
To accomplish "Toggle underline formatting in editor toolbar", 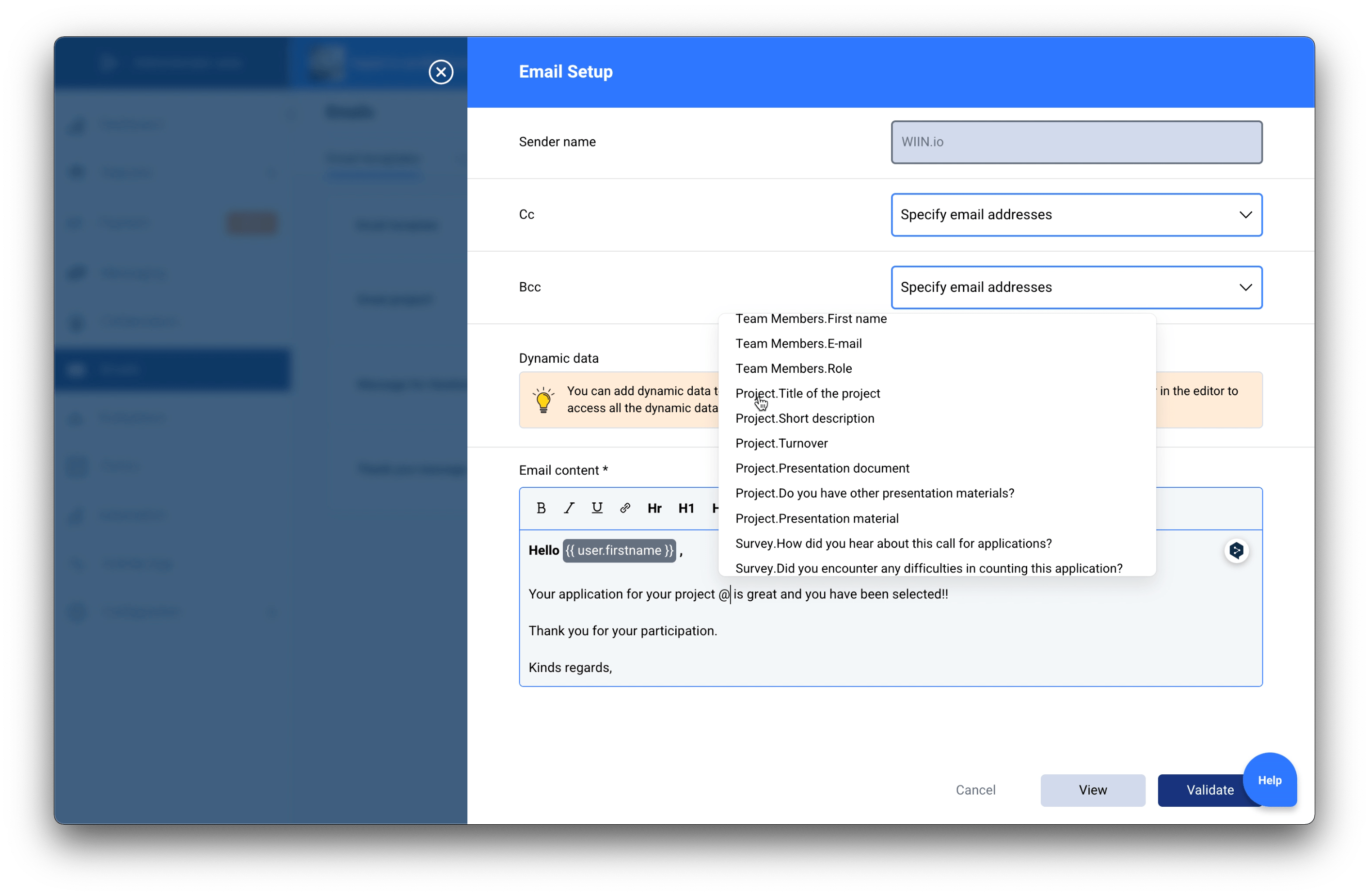I will pyautogui.click(x=597, y=508).
